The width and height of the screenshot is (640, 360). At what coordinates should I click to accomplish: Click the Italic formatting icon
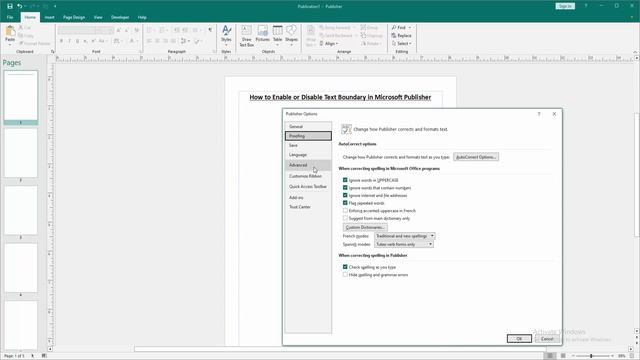69,41
